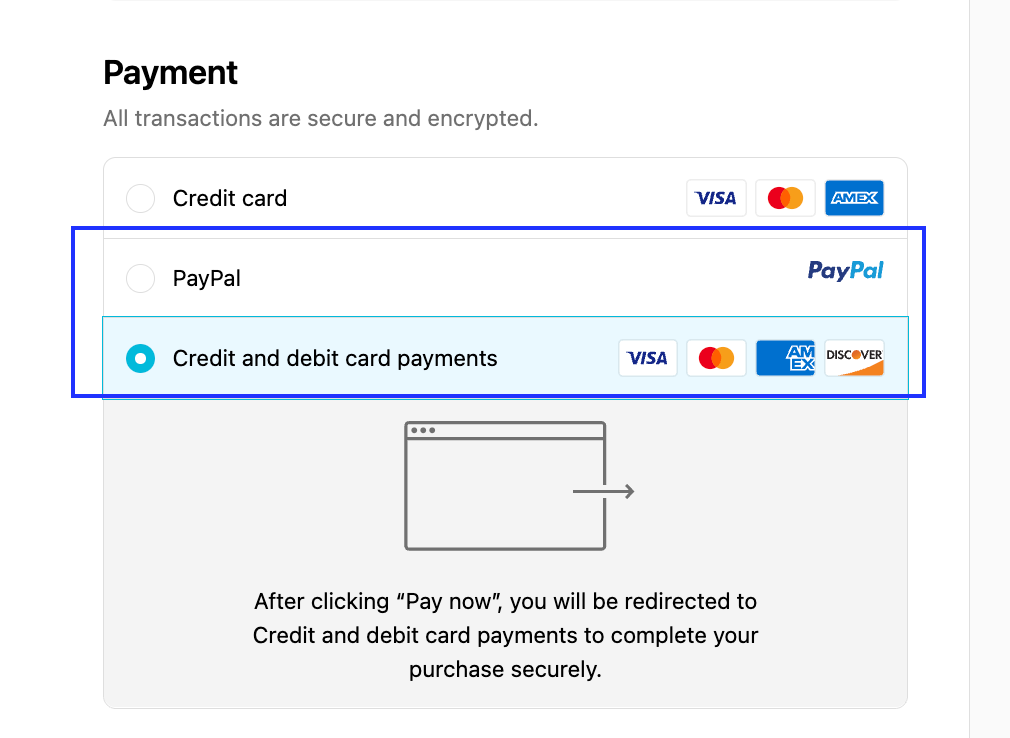Choose the PayPal radio button
The height and width of the screenshot is (738, 1010).
click(x=140, y=278)
